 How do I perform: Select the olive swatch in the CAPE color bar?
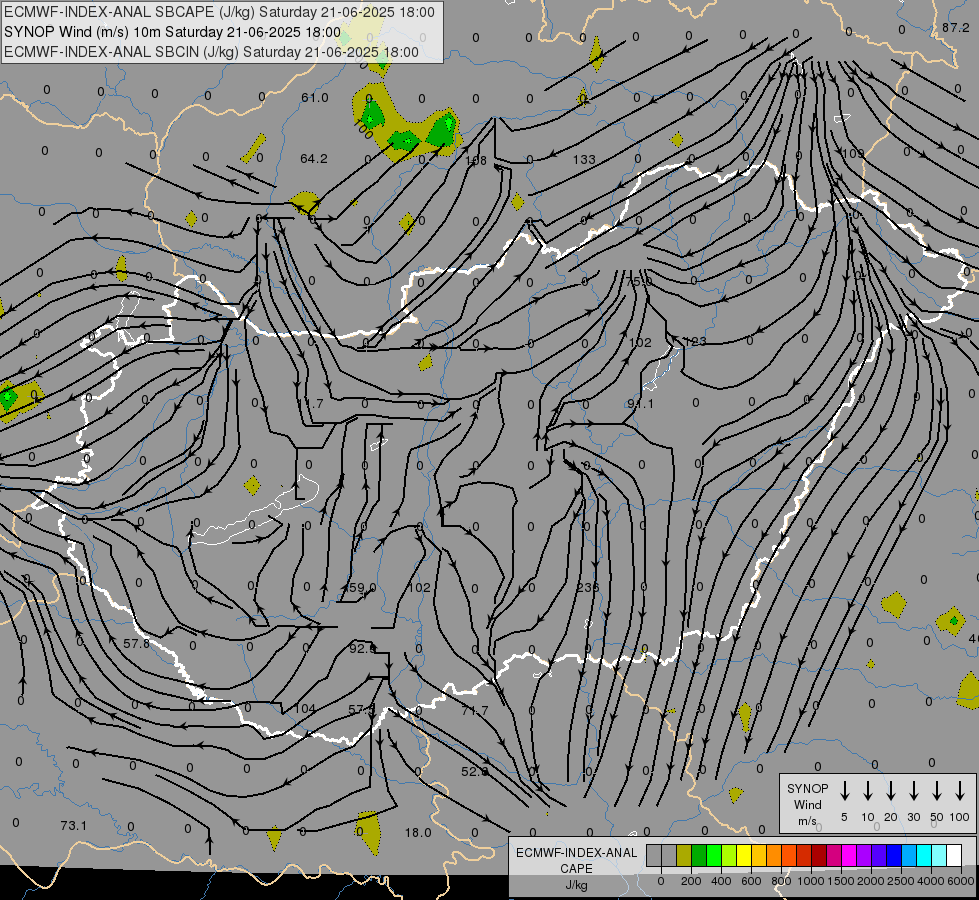tap(684, 855)
